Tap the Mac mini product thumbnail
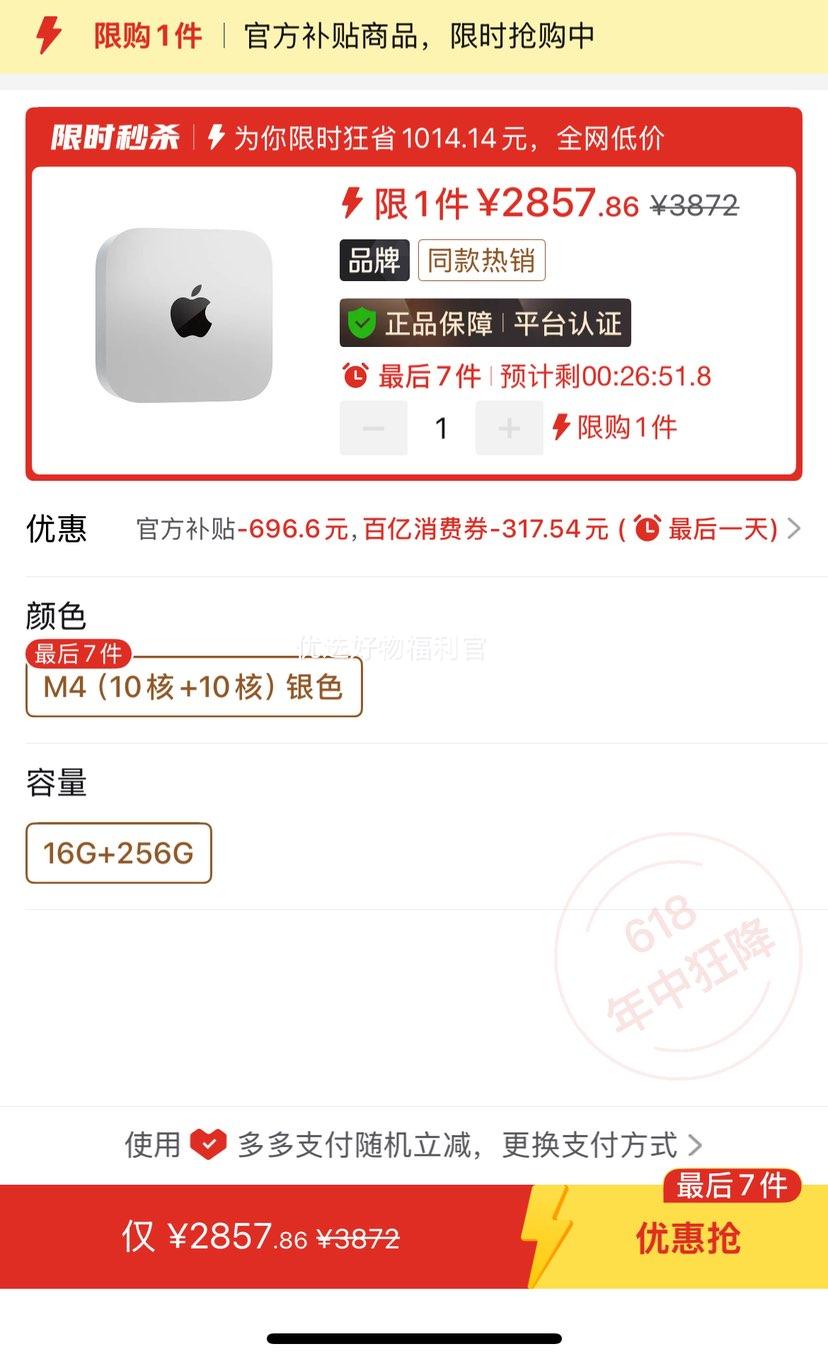The height and width of the screenshot is (1361, 828). [184, 315]
